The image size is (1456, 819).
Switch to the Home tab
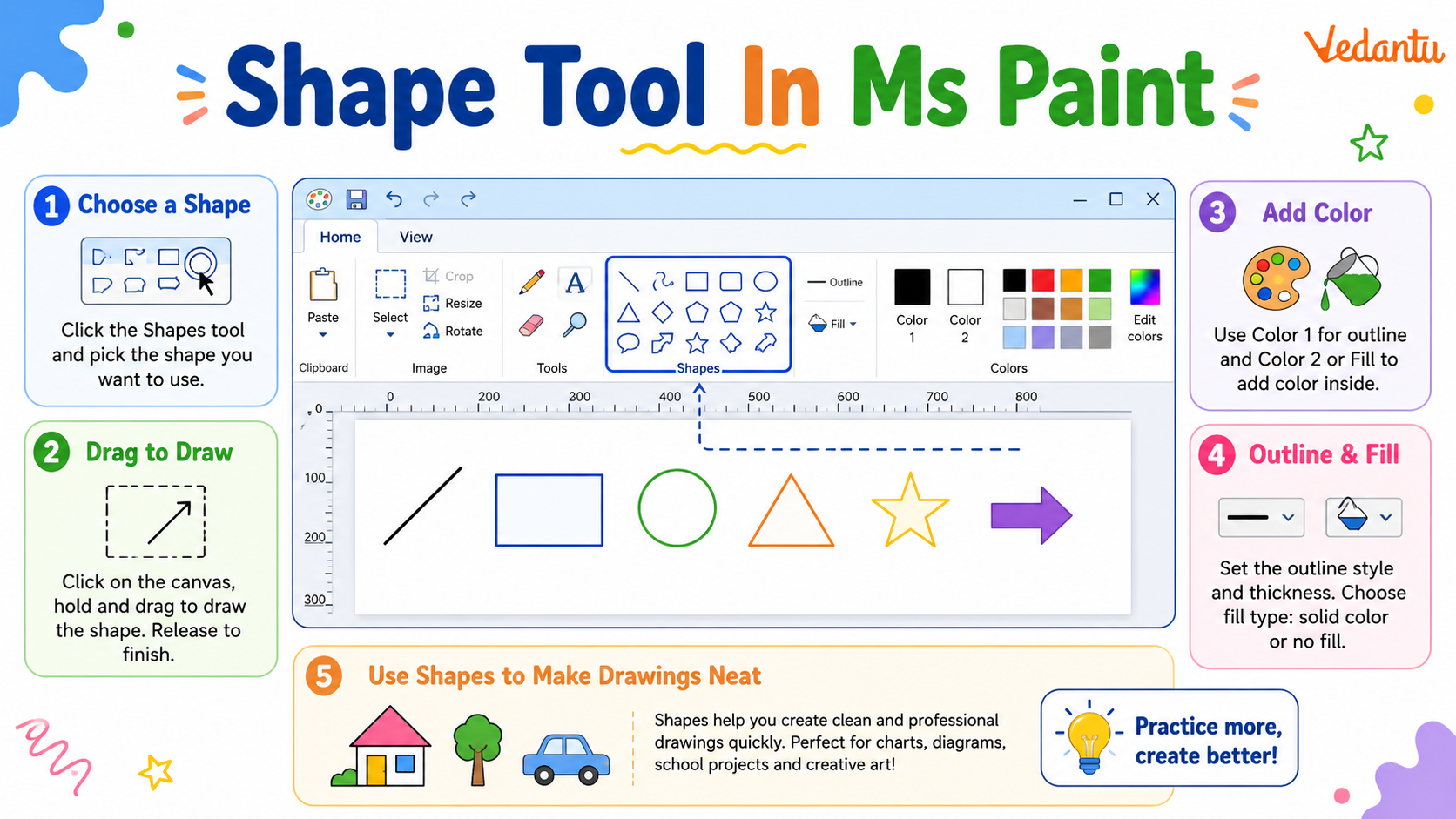(340, 237)
